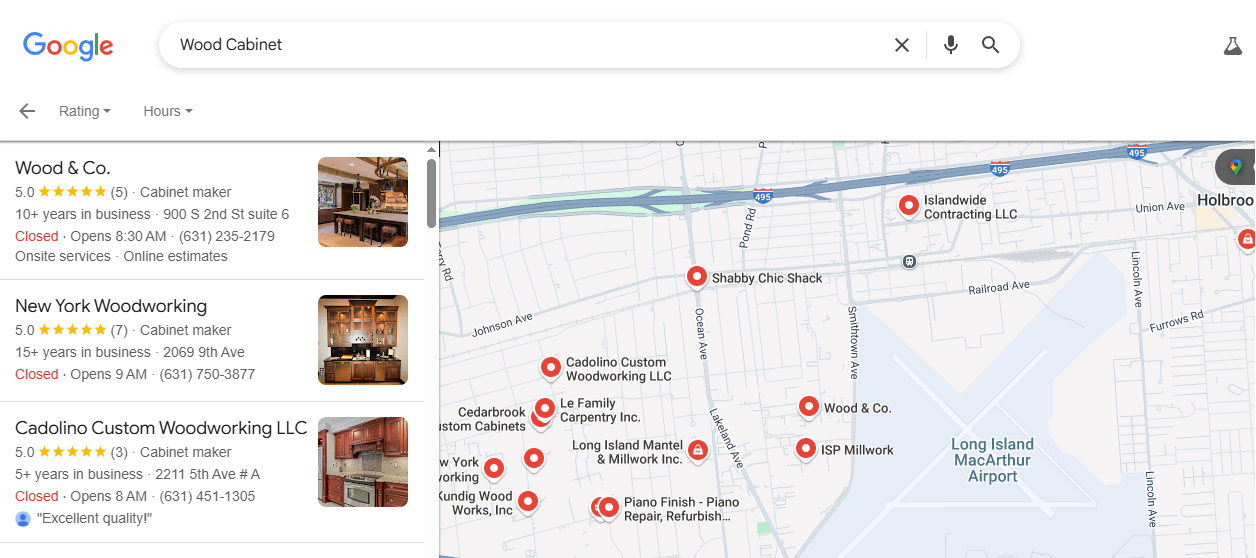Click the ISP Millwork map pin
The height and width of the screenshot is (558, 1256).
(806, 450)
